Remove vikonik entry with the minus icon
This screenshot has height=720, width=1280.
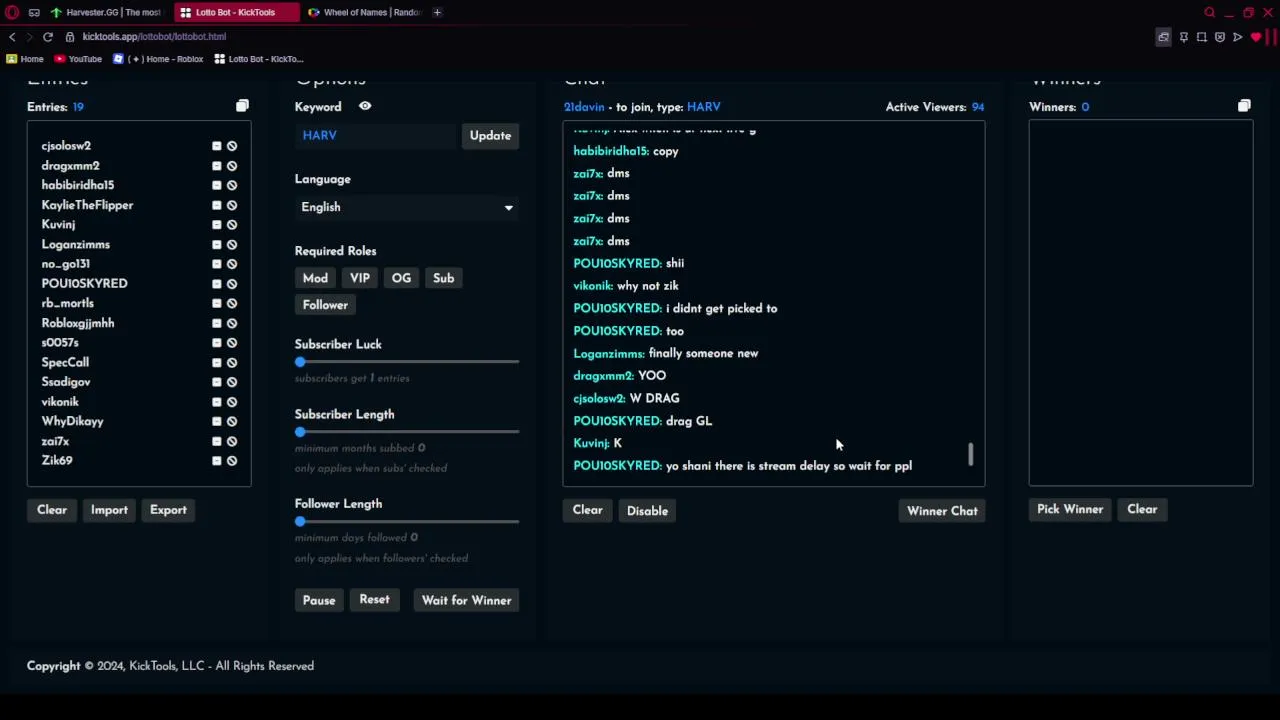tap(216, 402)
